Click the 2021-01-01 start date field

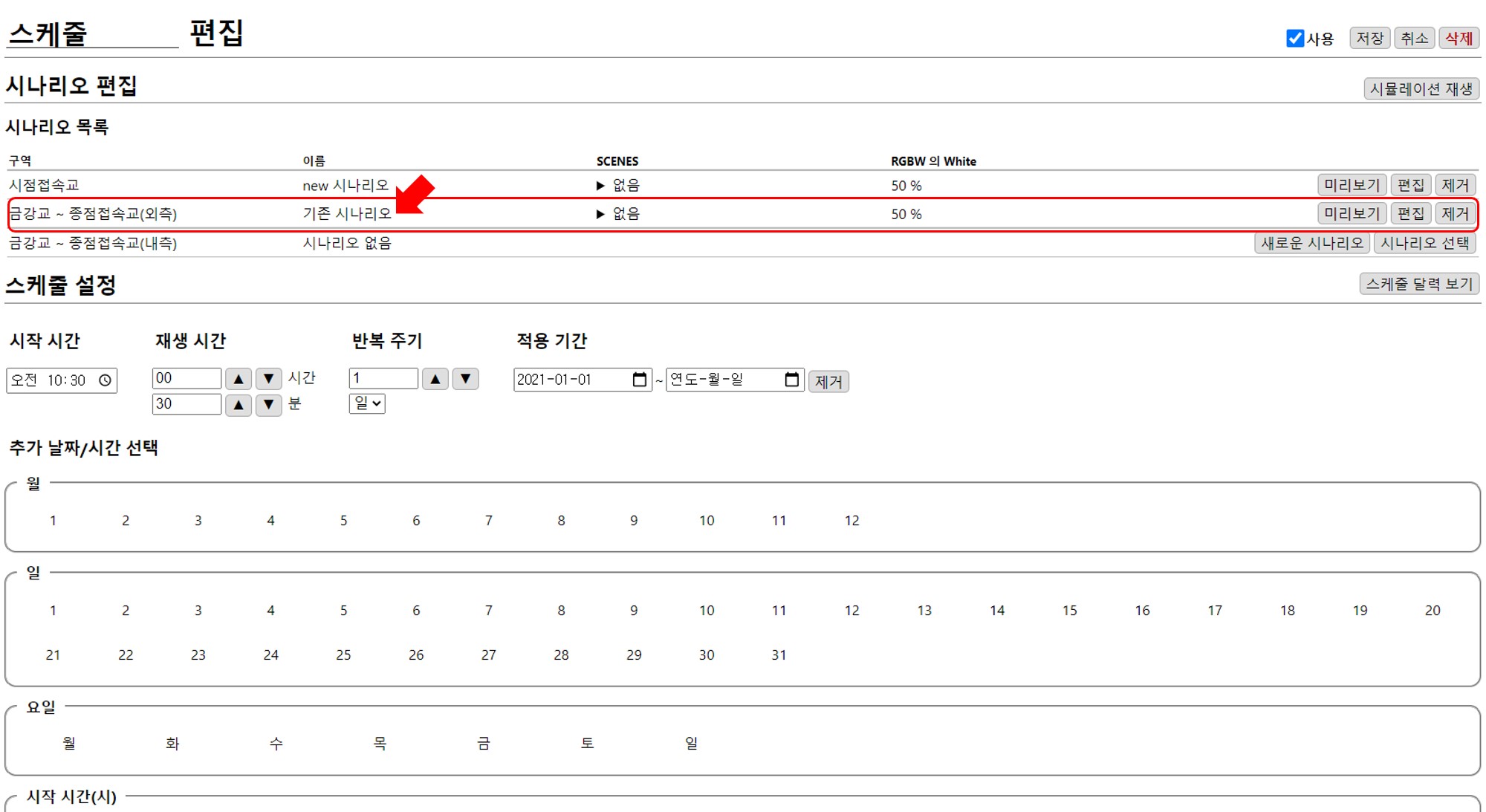(x=583, y=380)
